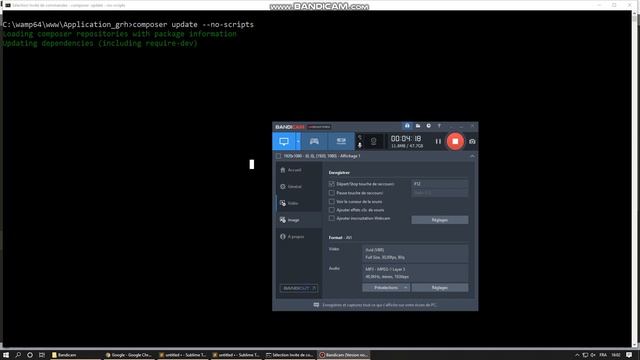Image resolution: width=640 pixels, height=360 pixels.
Task: Collapse the Bandicam panel with the chevron
Action: click(x=472, y=156)
